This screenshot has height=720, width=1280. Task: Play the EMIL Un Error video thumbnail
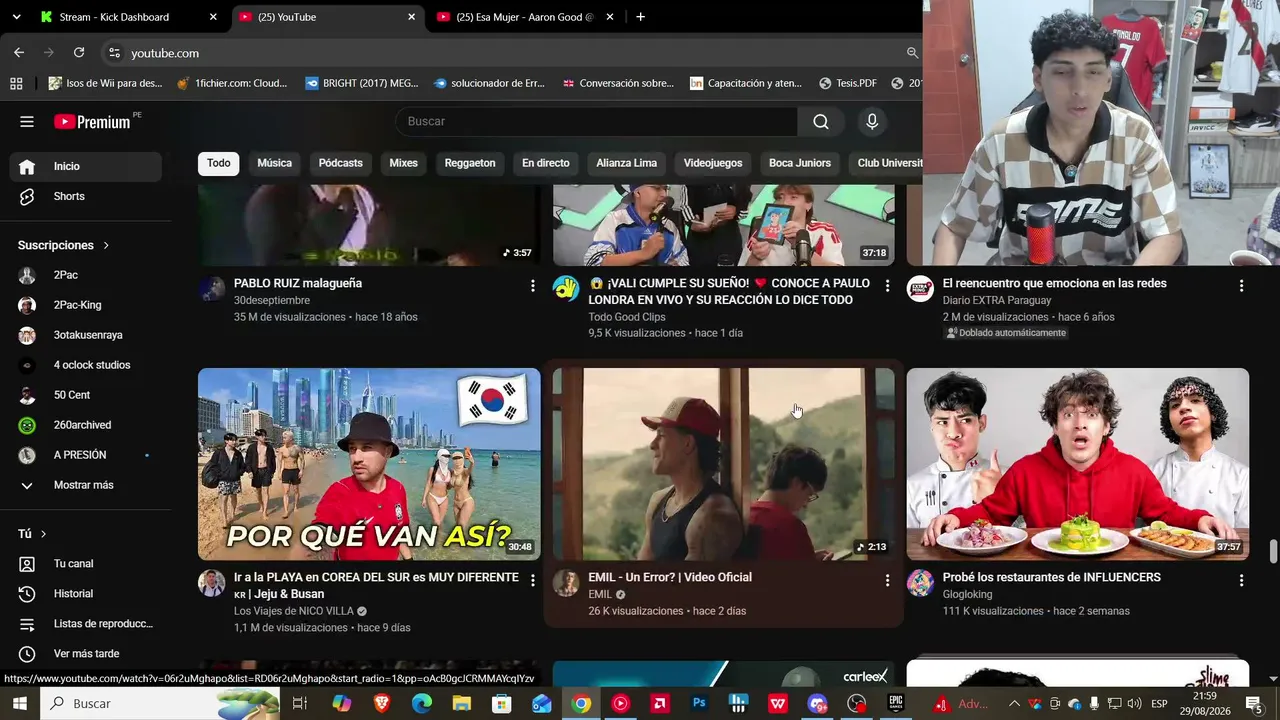724,464
